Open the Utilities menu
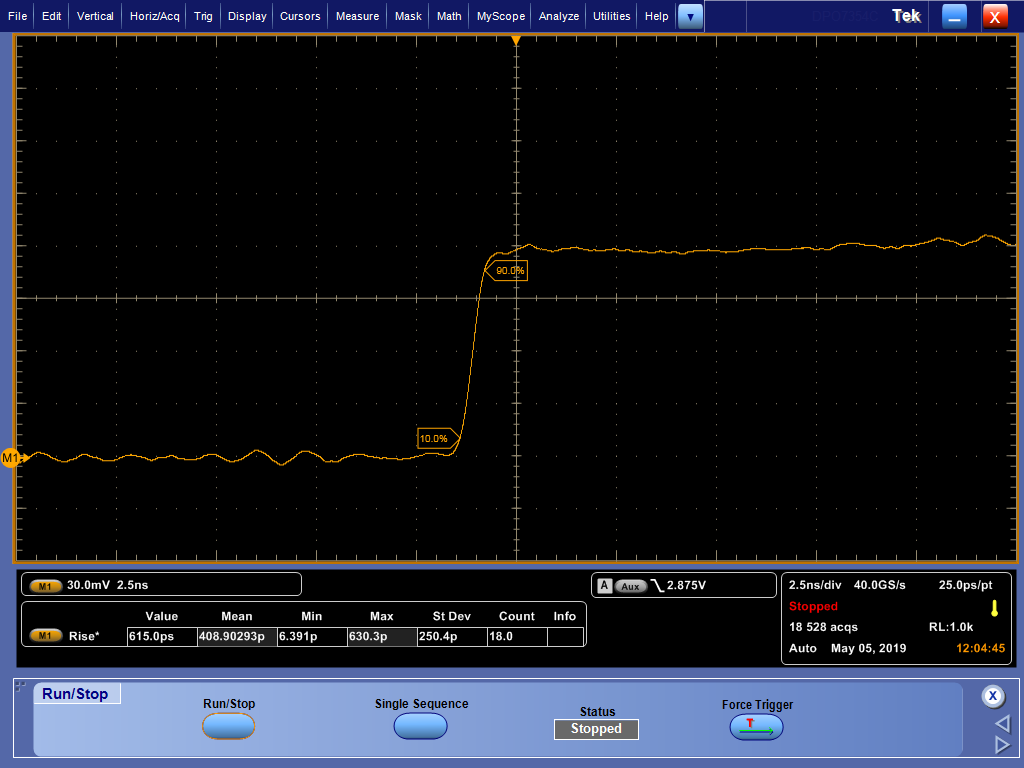 pyautogui.click(x=612, y=16)
